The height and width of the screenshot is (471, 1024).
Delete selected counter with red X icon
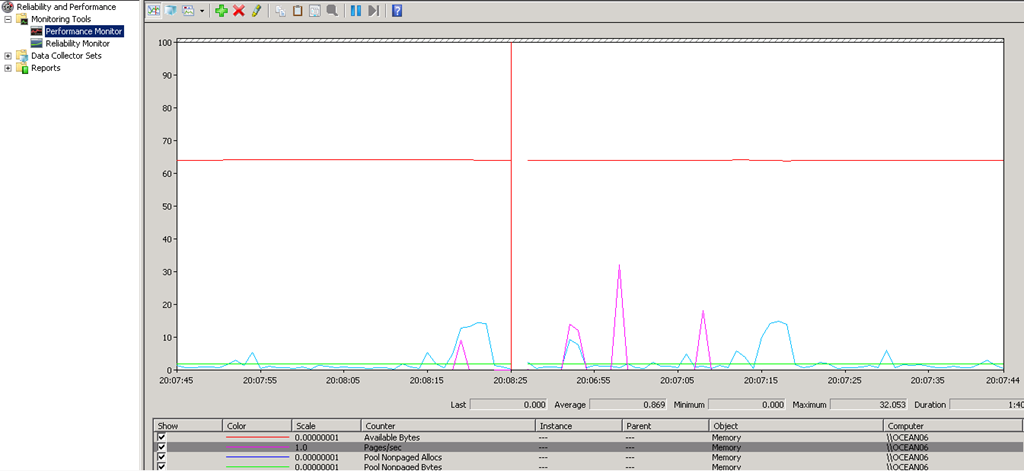(x=238, y=10)
